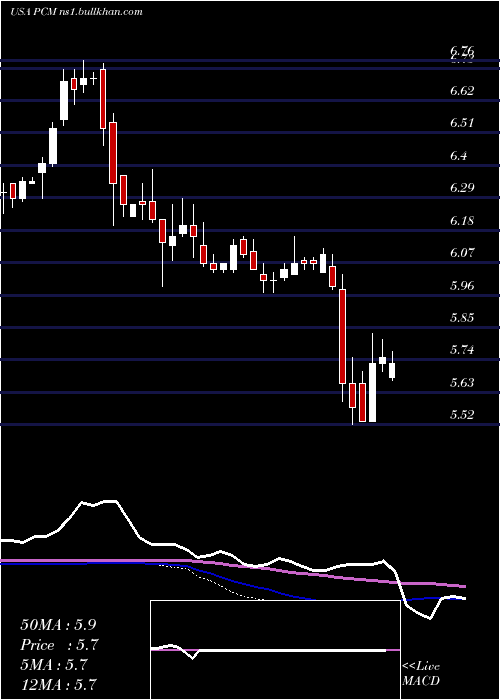Image resolution: width=500 pixels, height=700 pixels.
Task: Click the 6.07 price axis label
Action: tap(462, 253)
